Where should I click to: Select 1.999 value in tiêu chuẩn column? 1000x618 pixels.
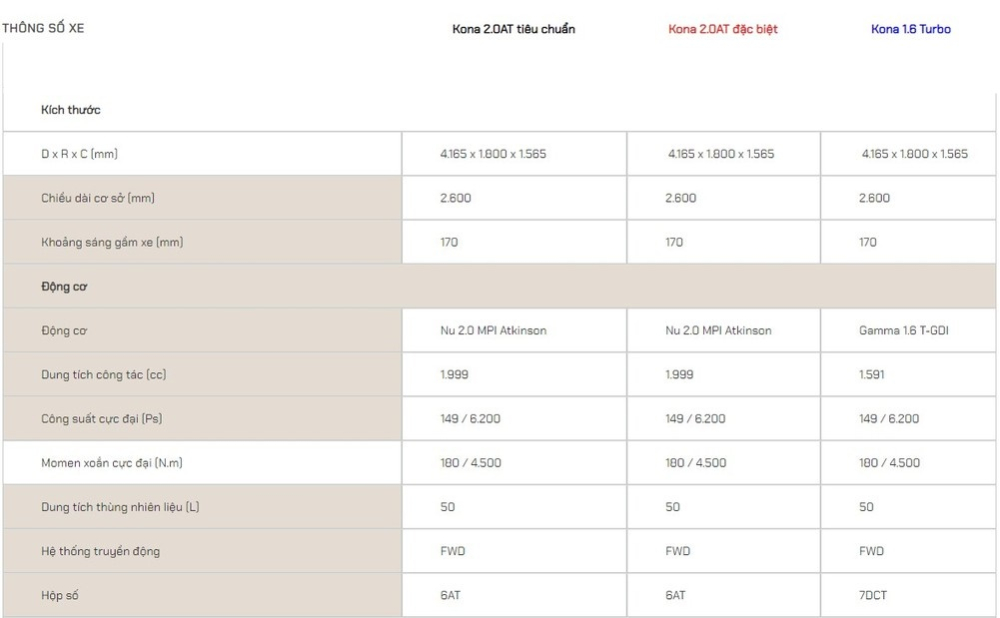click(x=454, y=374)
